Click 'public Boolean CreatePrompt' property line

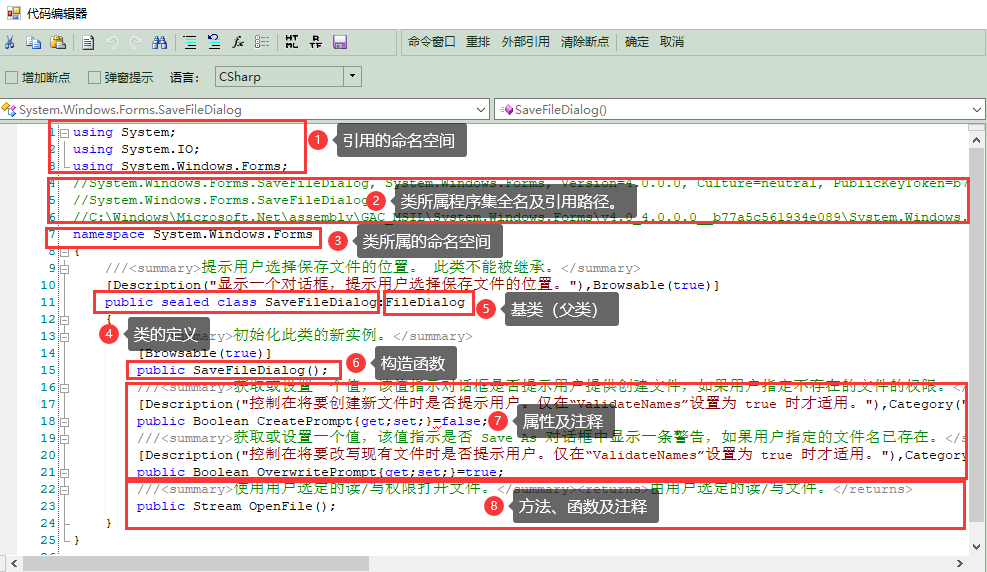(312, 422)
